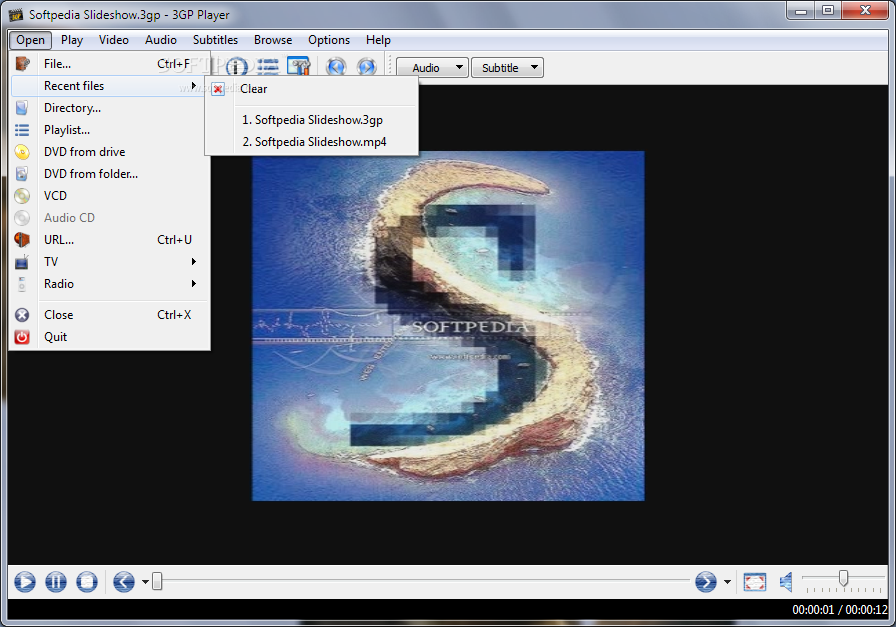Click the elapsed time 00:00:01 / 00:00:12
The width and height of the screenshot is (896, 627).
click(x=839, y=610)
